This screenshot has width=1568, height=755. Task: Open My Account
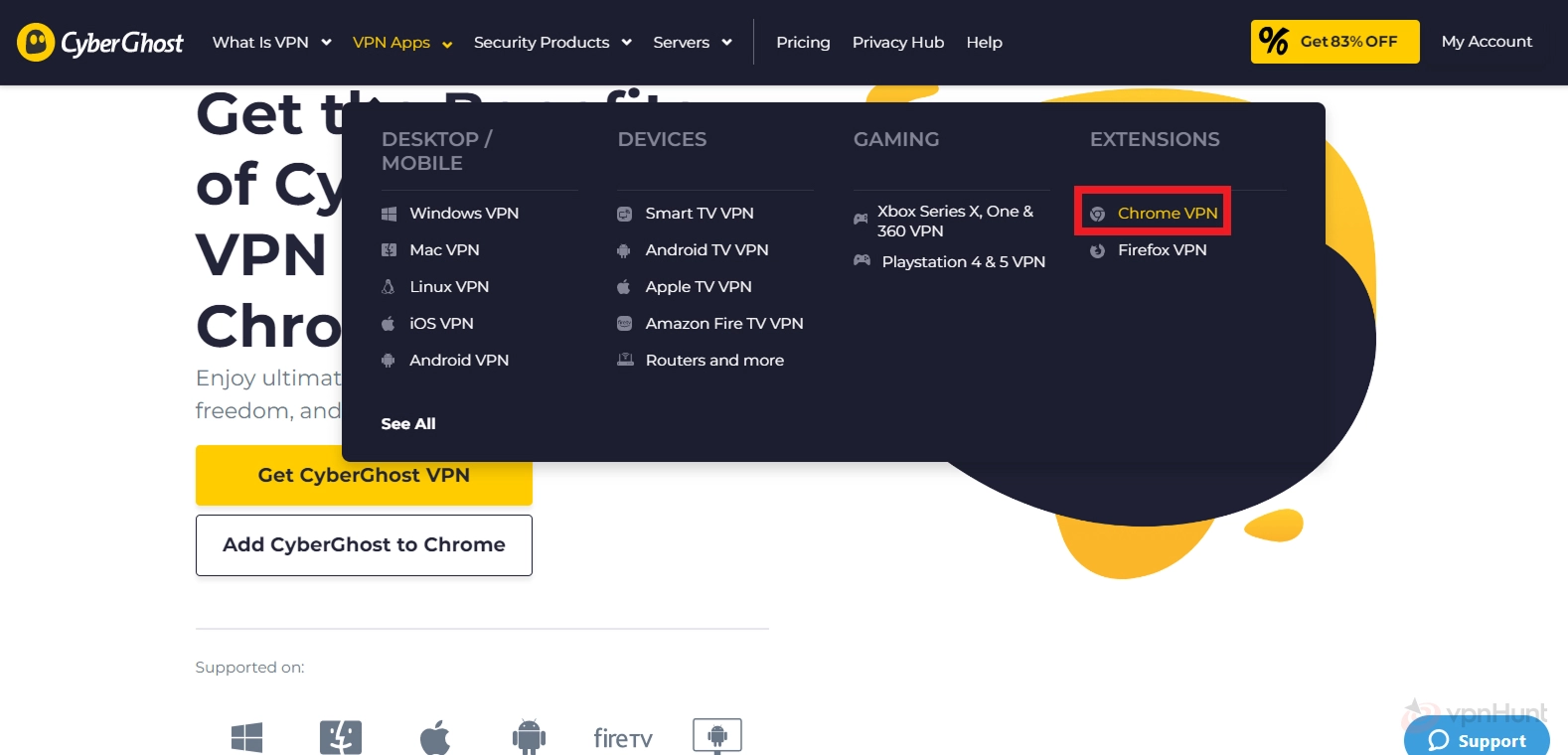tap(1487, 42)
